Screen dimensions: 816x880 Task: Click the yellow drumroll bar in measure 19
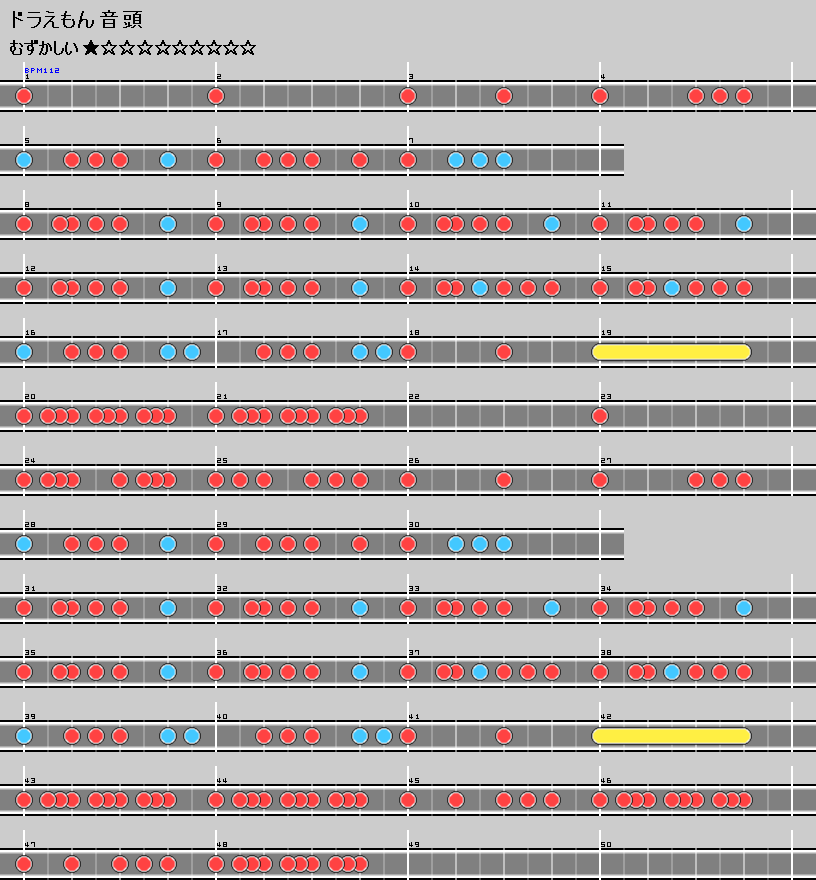coord(671,352)
